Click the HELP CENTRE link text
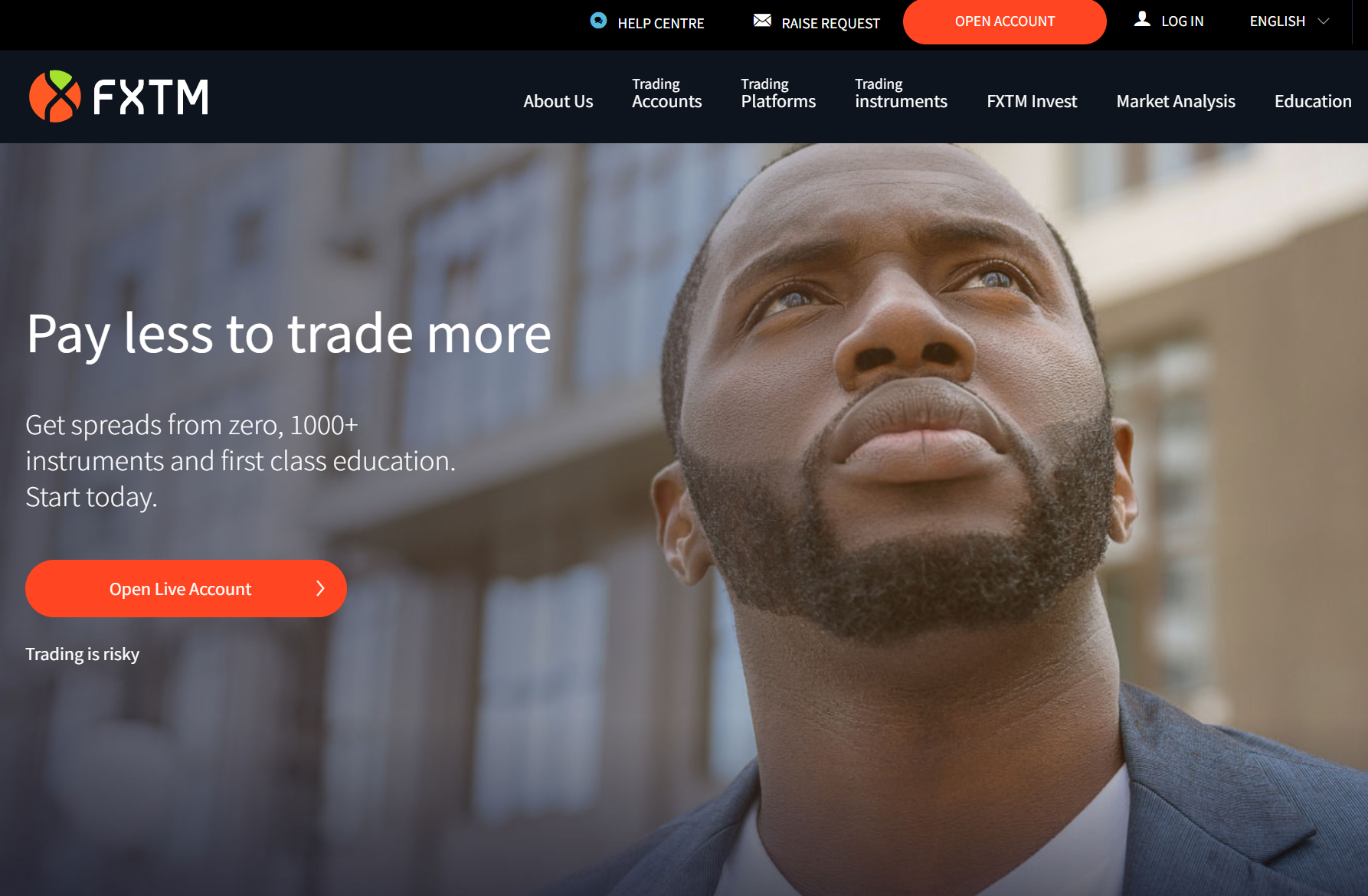The image size is (1368, 896). coord(661,23)
